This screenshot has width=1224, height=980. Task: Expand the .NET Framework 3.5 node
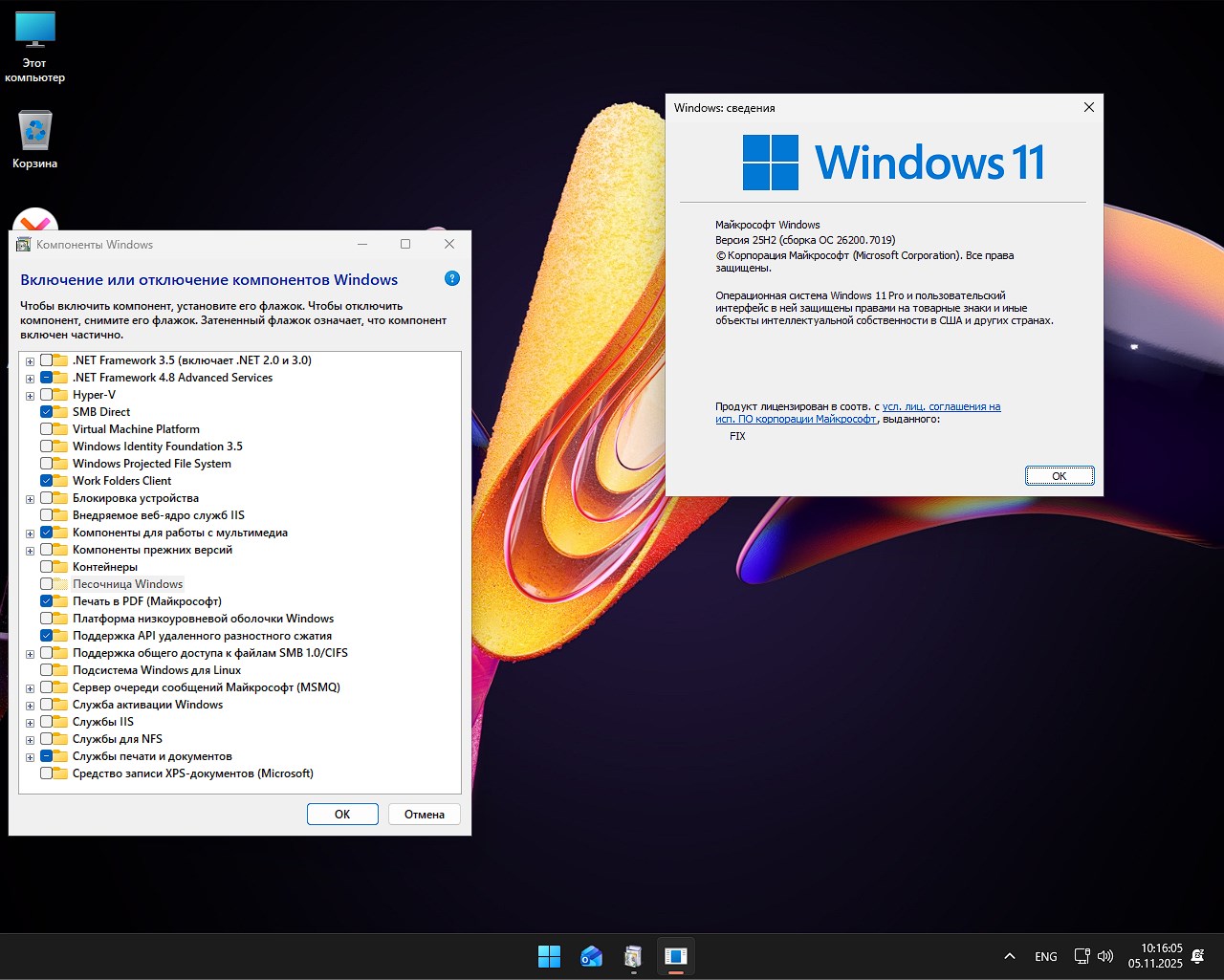(31, 361)
